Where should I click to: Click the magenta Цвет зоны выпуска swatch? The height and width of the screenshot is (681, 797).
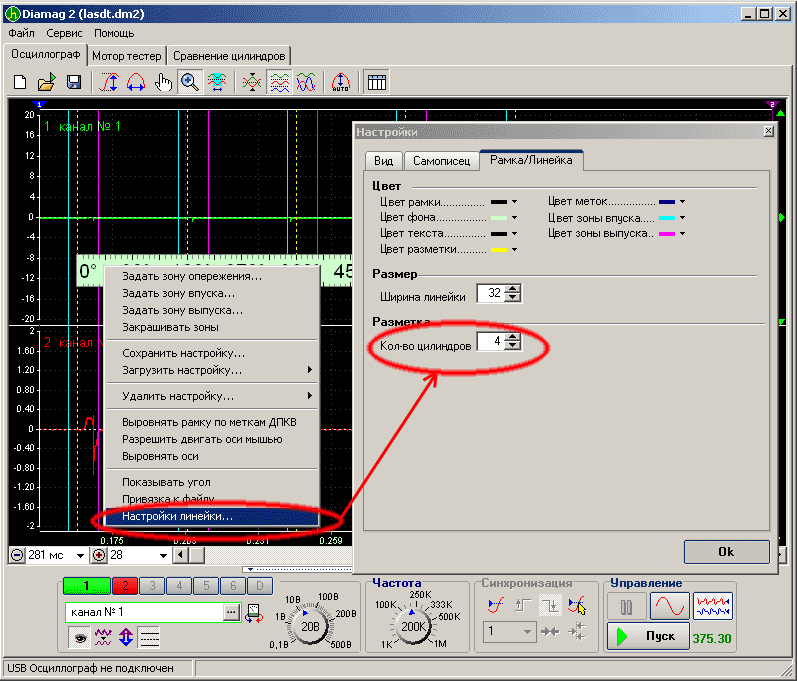pyautogui.click(x=666, y=234)
